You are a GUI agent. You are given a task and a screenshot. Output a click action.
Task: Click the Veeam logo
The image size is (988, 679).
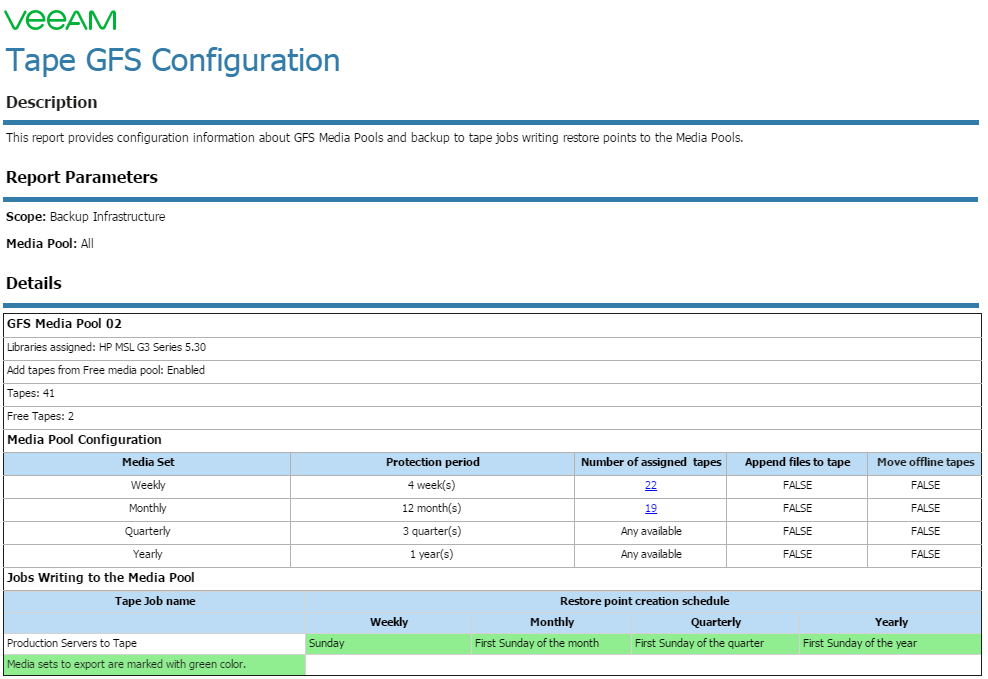[60, 20]
